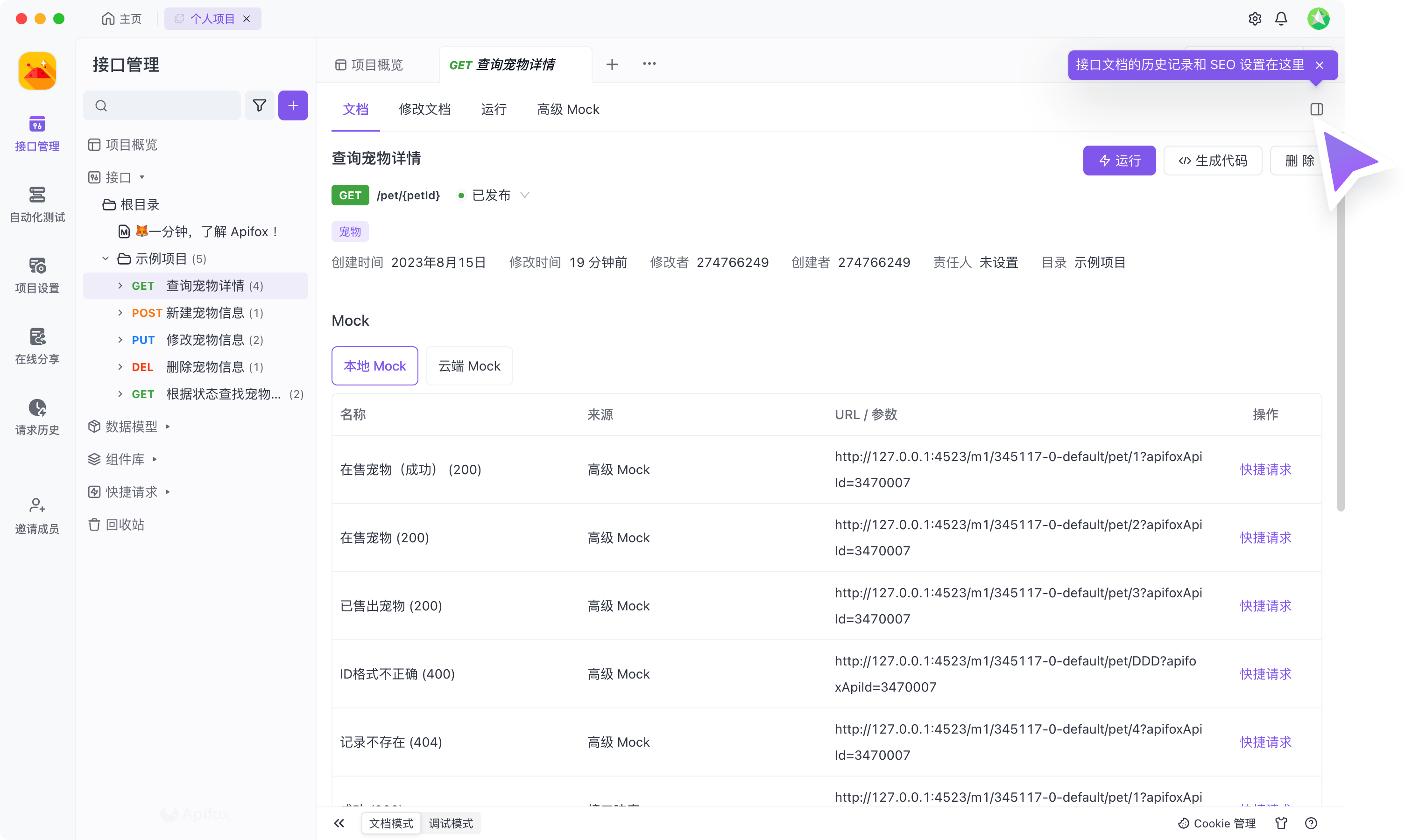1419x840 pixels.
Task: Open the 已发布 status dropdown
Action: [x=494, y=195]
